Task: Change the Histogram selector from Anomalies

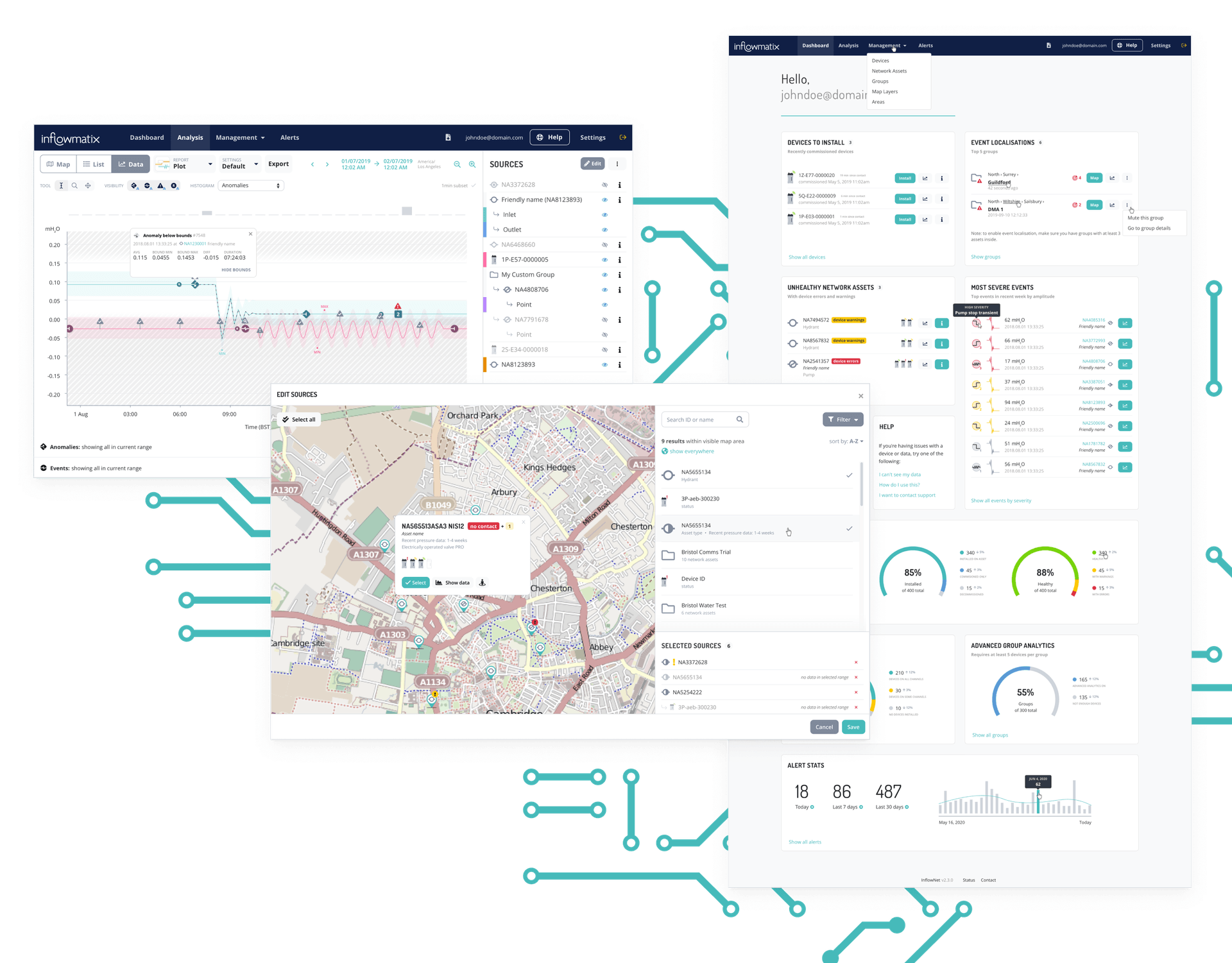Action: click(250, 185)
